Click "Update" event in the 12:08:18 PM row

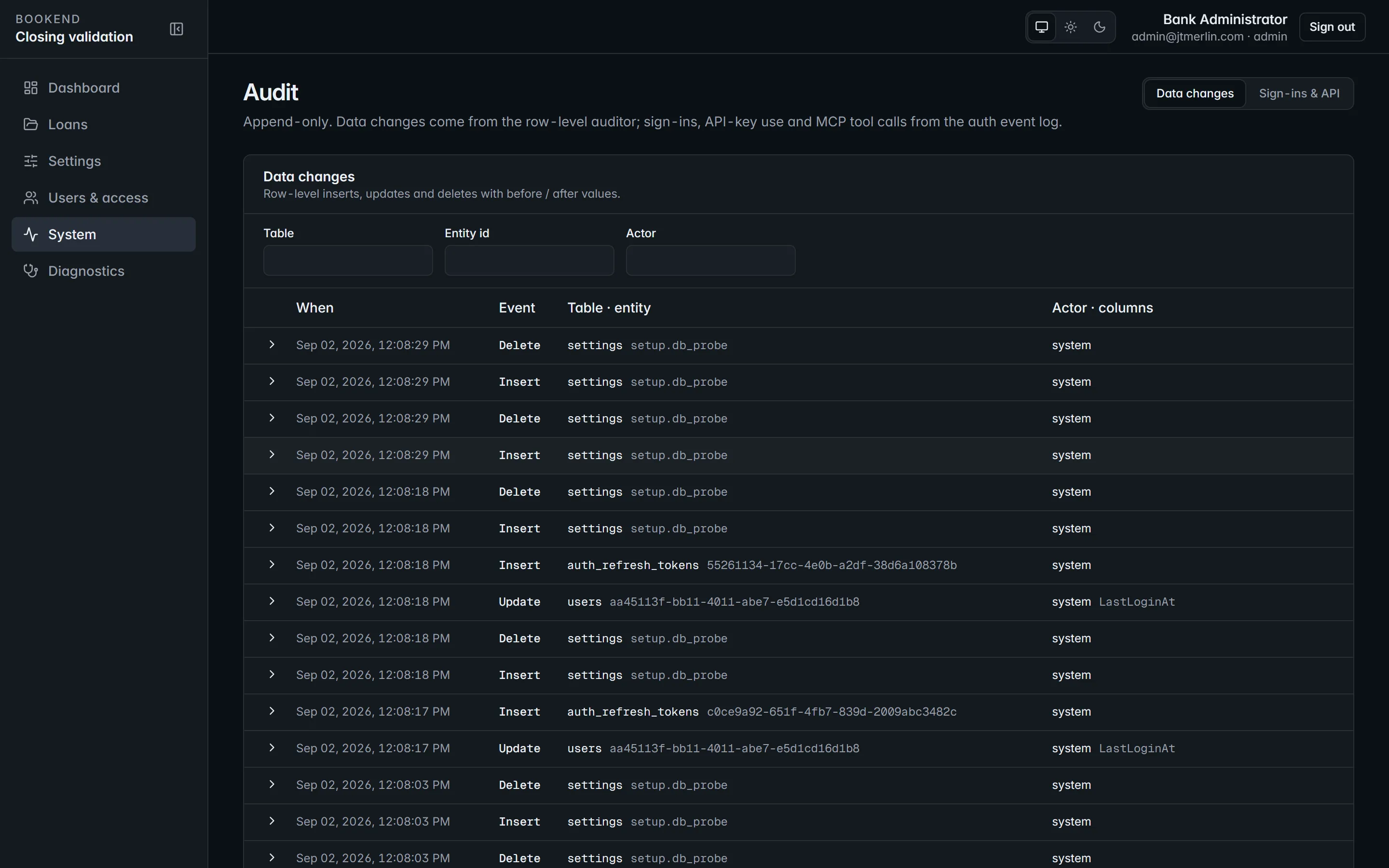tap(519, 602)
